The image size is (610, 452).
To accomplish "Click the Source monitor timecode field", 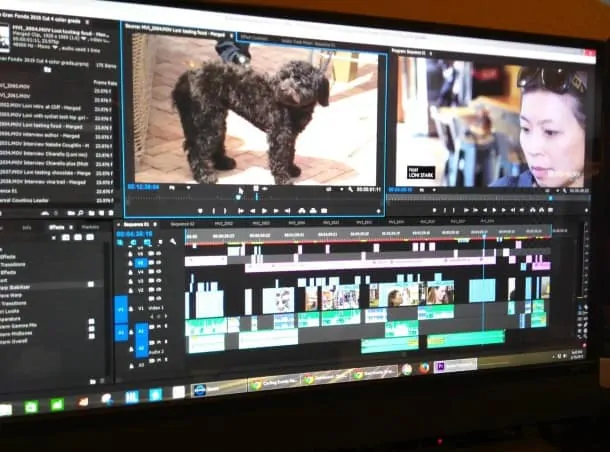I will (x=143, y=187).
